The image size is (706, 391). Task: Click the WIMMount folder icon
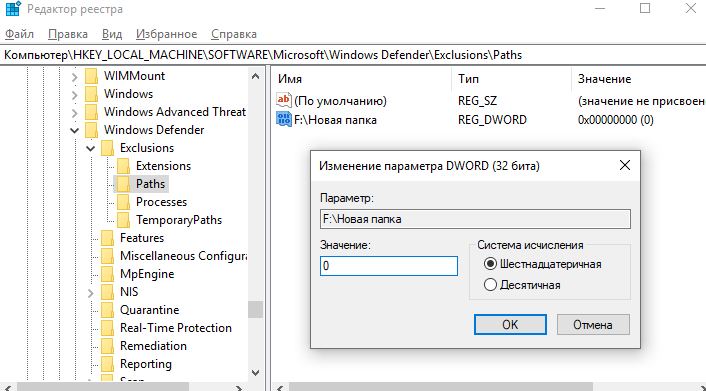(x=91, y=76)
